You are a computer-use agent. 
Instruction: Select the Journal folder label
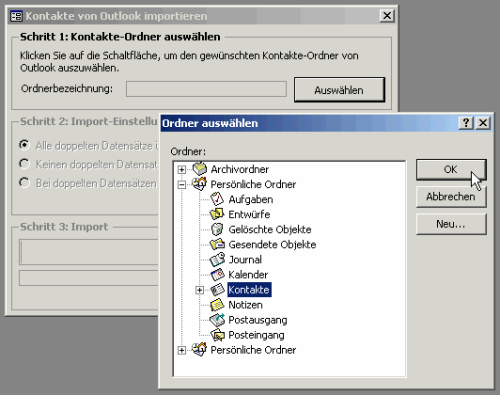(245, 259)
